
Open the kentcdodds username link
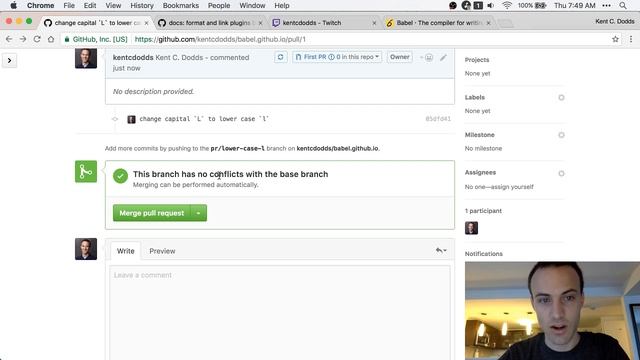coord(133,58)
